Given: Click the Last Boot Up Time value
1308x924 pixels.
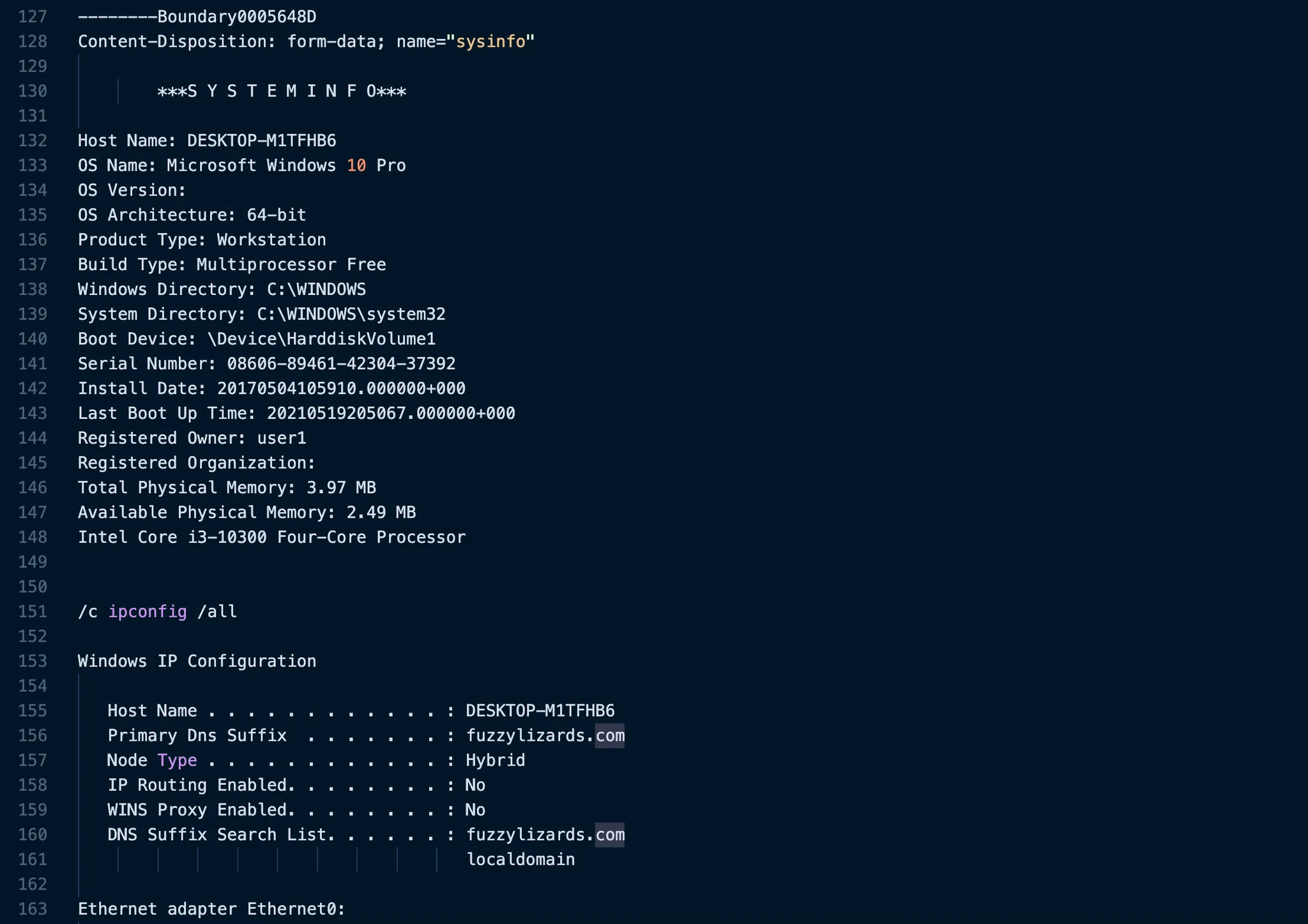Looking at the screenshot, I should pyautogui.click(x=391, y=414).
